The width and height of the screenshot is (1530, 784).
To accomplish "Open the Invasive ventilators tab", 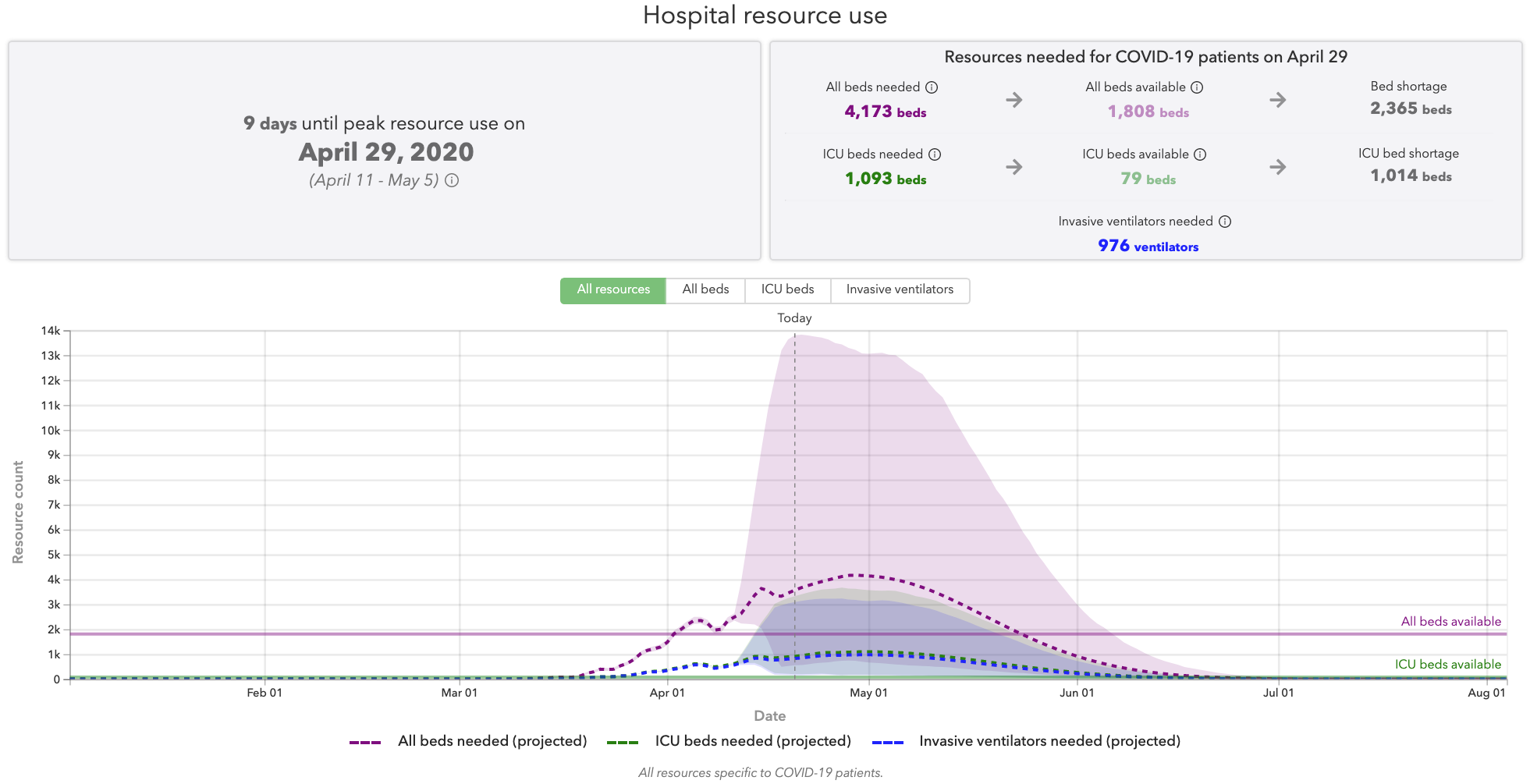I will 900,289.
